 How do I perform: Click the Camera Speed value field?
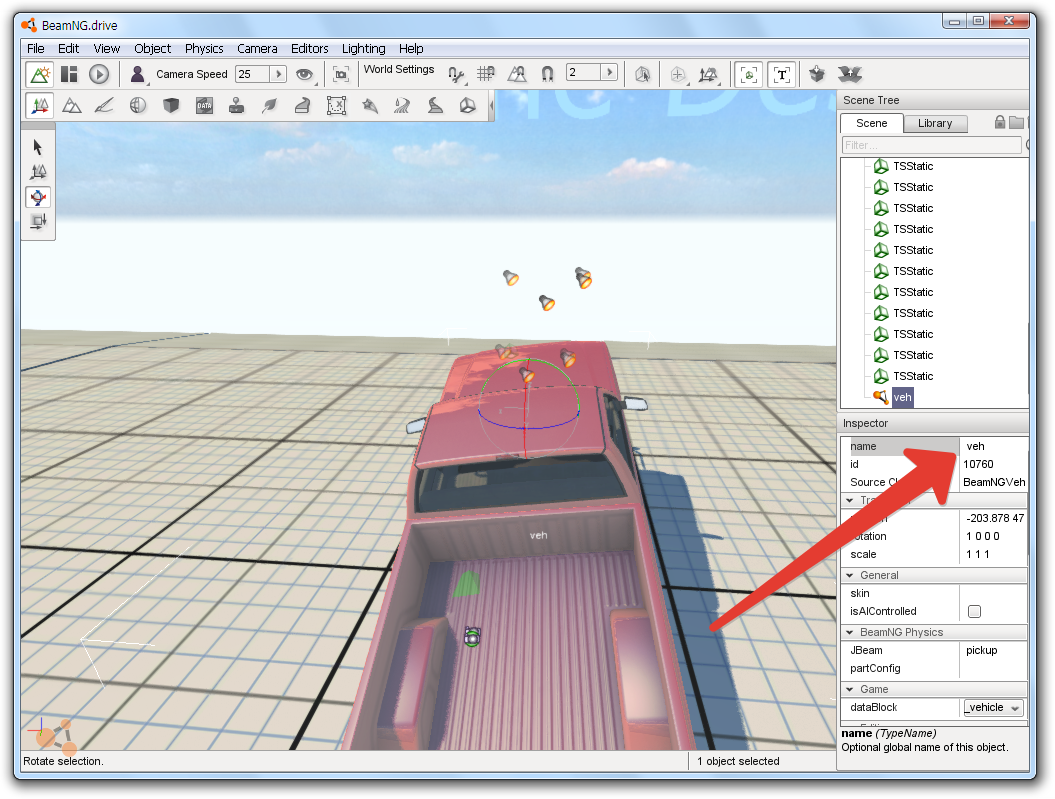252,74
